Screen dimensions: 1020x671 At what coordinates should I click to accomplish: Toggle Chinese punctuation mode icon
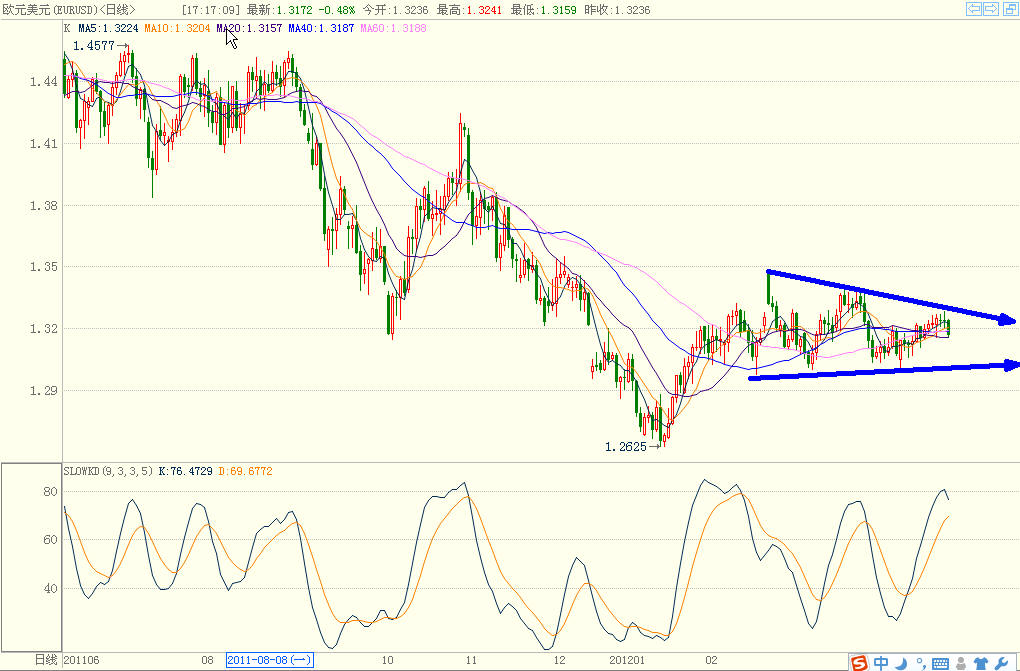[x=920, y=663]
